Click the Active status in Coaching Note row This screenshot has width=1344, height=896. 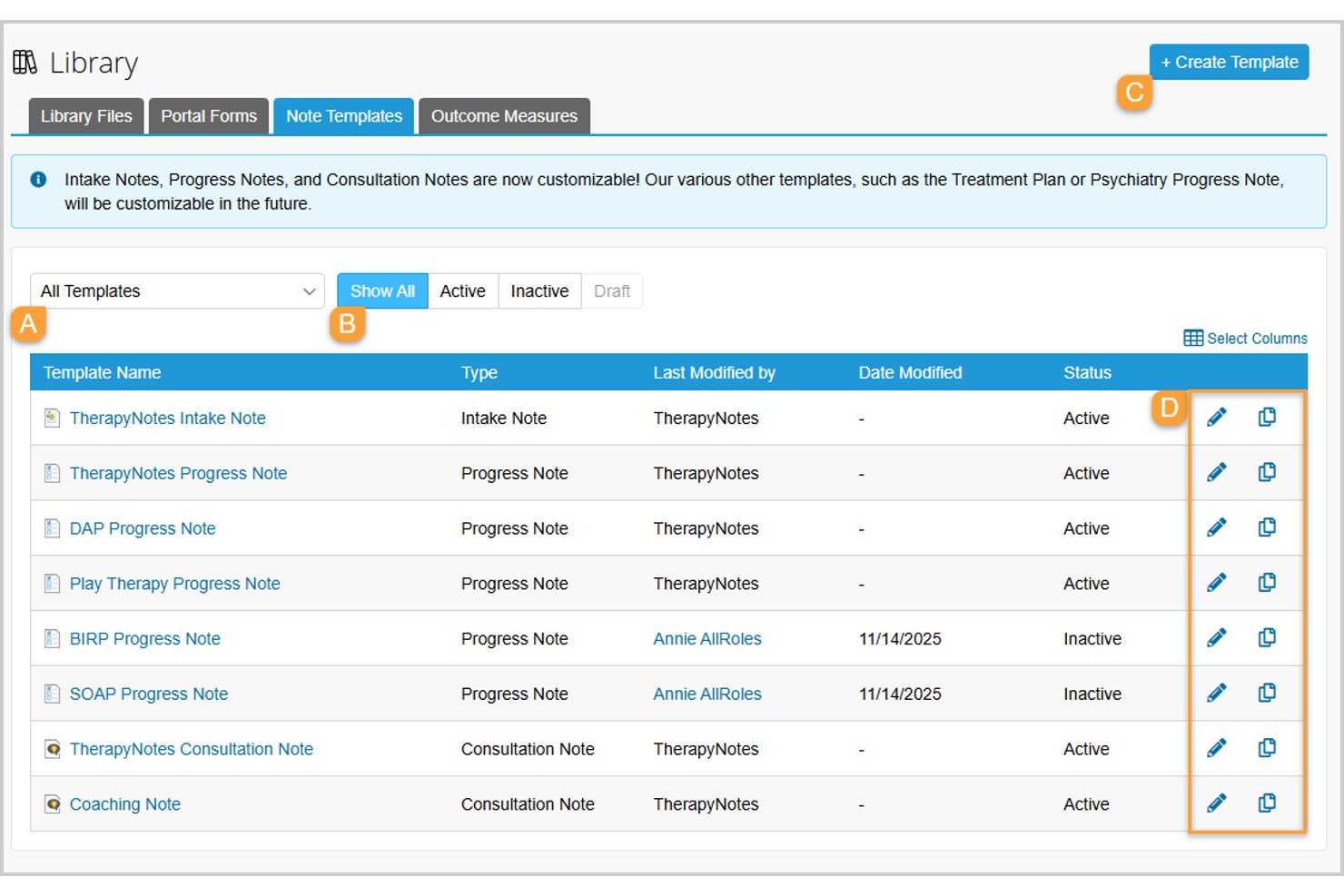pyautogui.click(x=1087, y=804)
